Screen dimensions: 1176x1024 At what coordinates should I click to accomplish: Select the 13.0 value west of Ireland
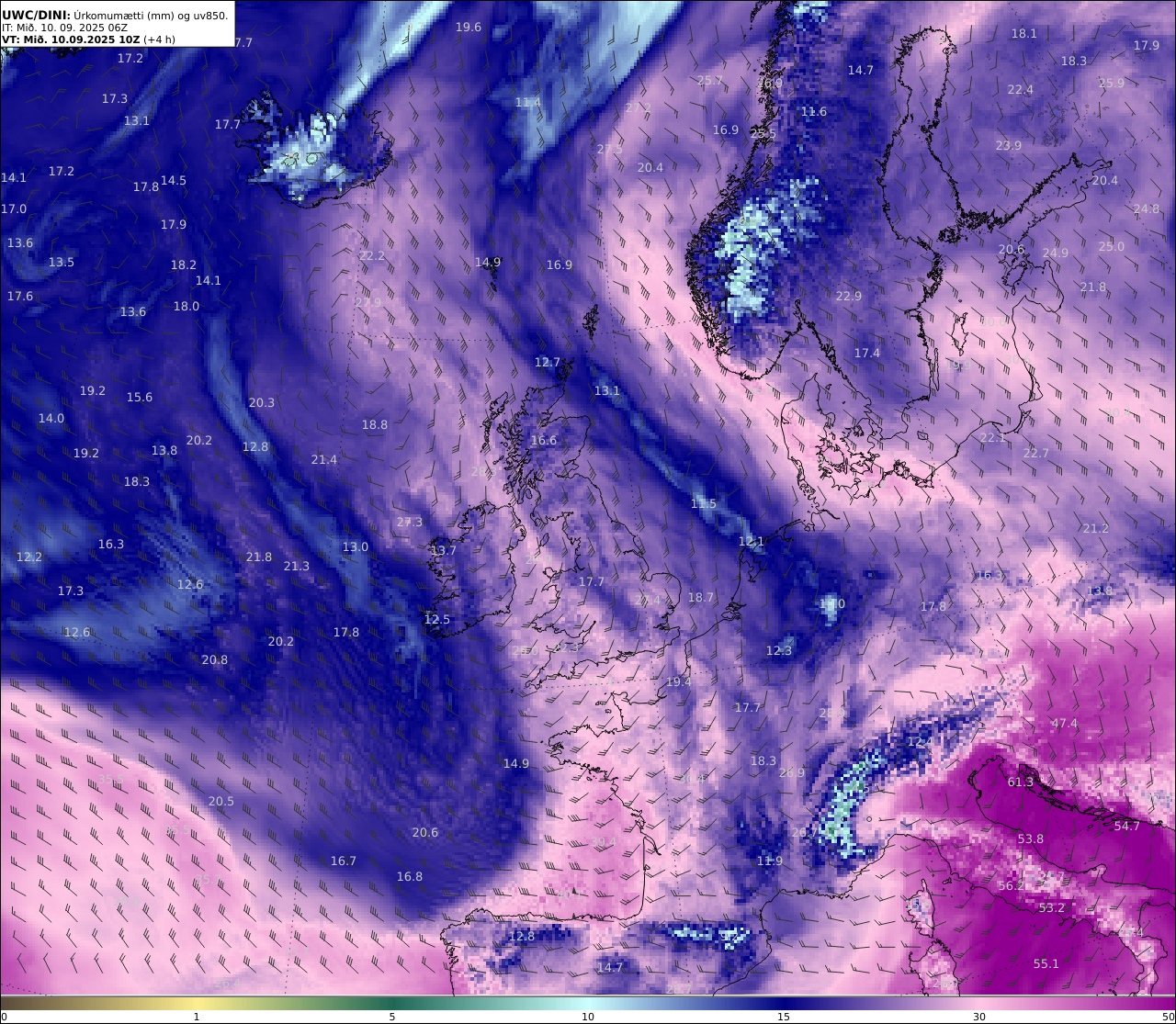pos(356,547)
